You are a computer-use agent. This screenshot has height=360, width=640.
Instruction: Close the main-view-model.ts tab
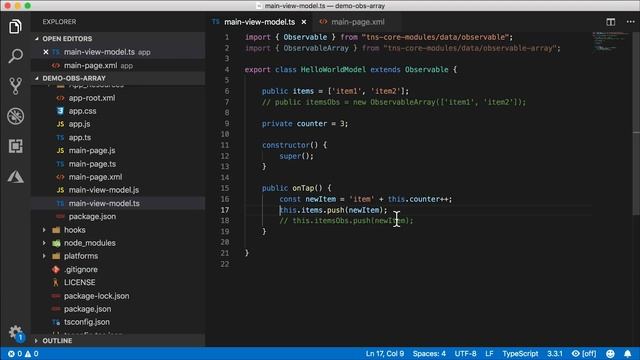[x=304, y=22]
